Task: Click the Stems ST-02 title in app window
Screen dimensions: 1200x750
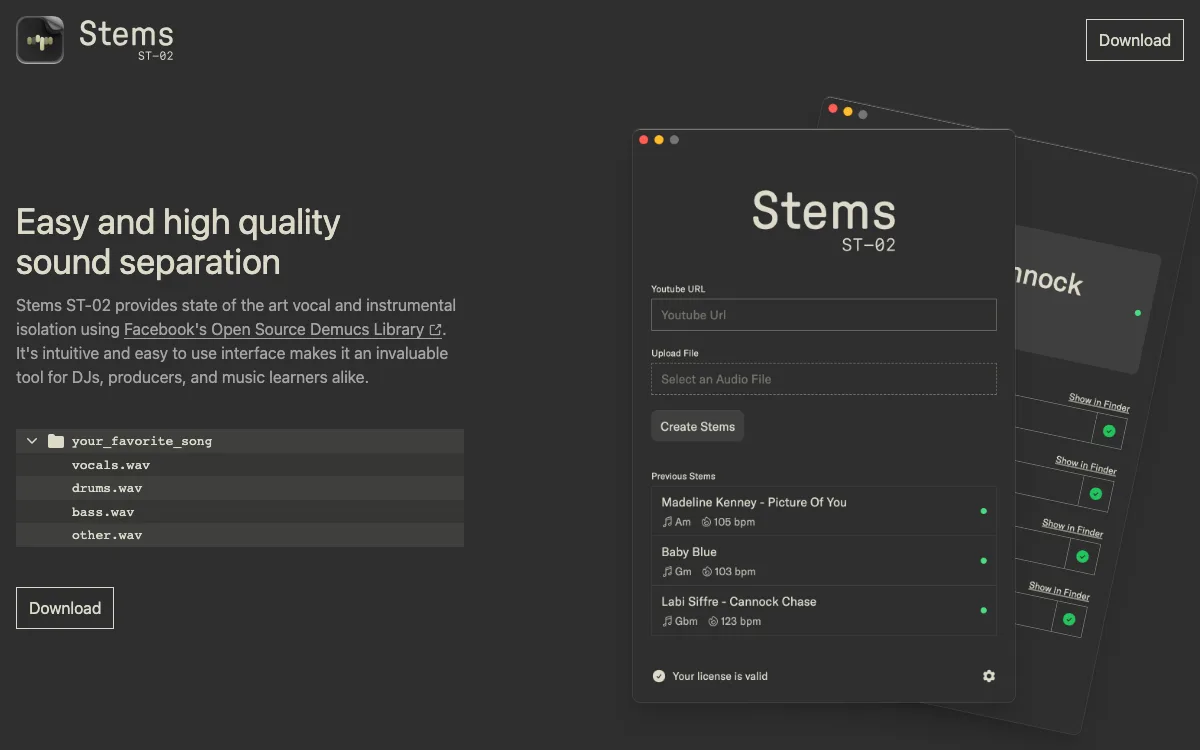Action: pos(824,221)
